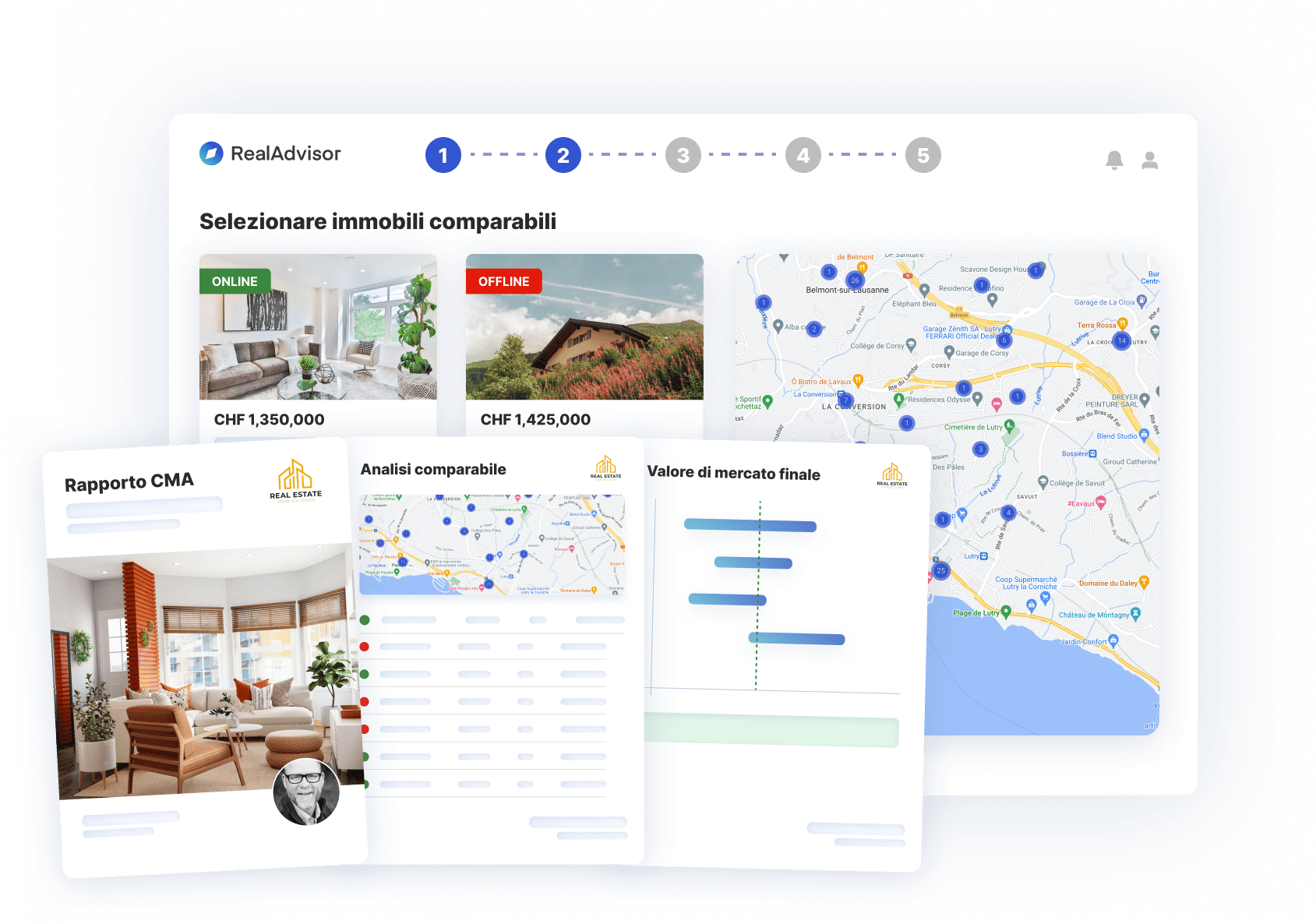Screen dimensions: 1316x924
Task: Go to step 2 in the progress stepper
Action: pos(563,155)
